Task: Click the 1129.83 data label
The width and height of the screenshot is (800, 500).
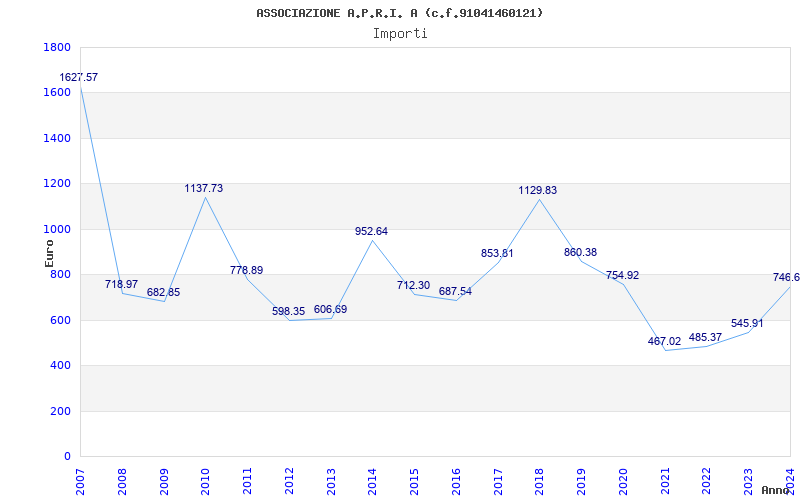Action: click(x=538, y=190)
